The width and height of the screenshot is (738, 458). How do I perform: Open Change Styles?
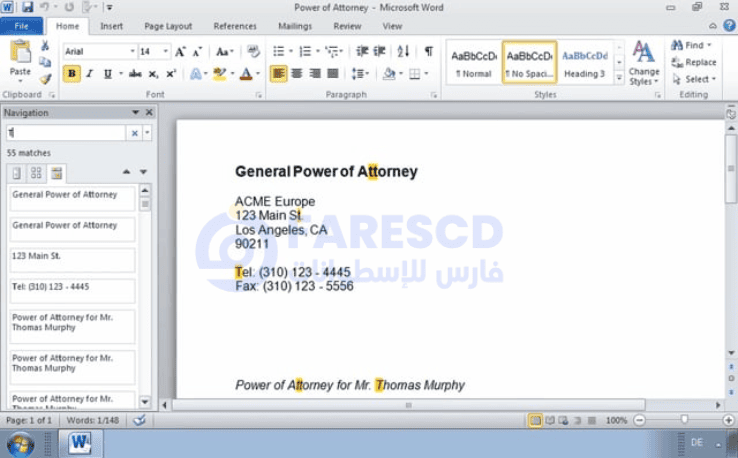coord(643,63)
